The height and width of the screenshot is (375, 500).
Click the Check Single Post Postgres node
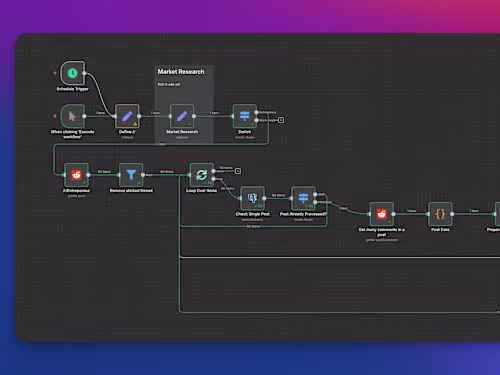(x=252, y=198)
